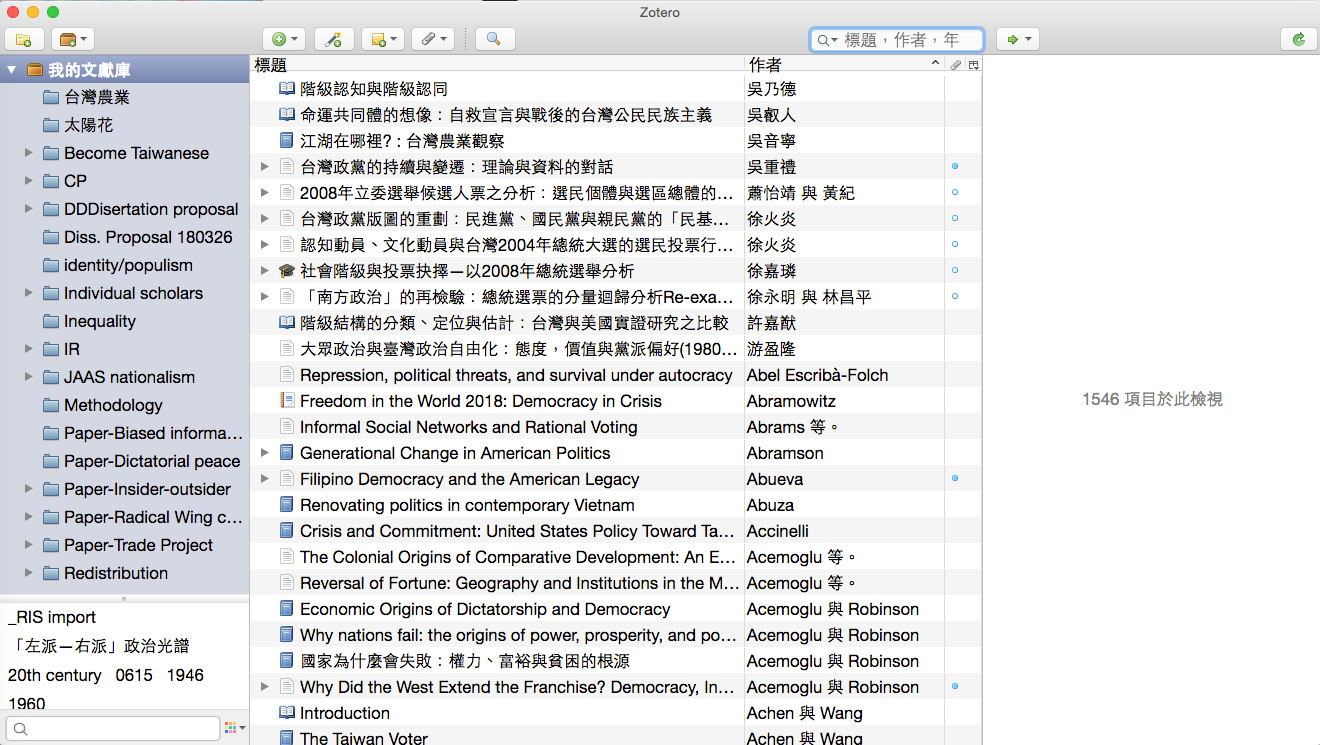Select the Paper-Dictatorial peace collection
The height and width of the screenshot is (745, 1320).
click(152, 461)
